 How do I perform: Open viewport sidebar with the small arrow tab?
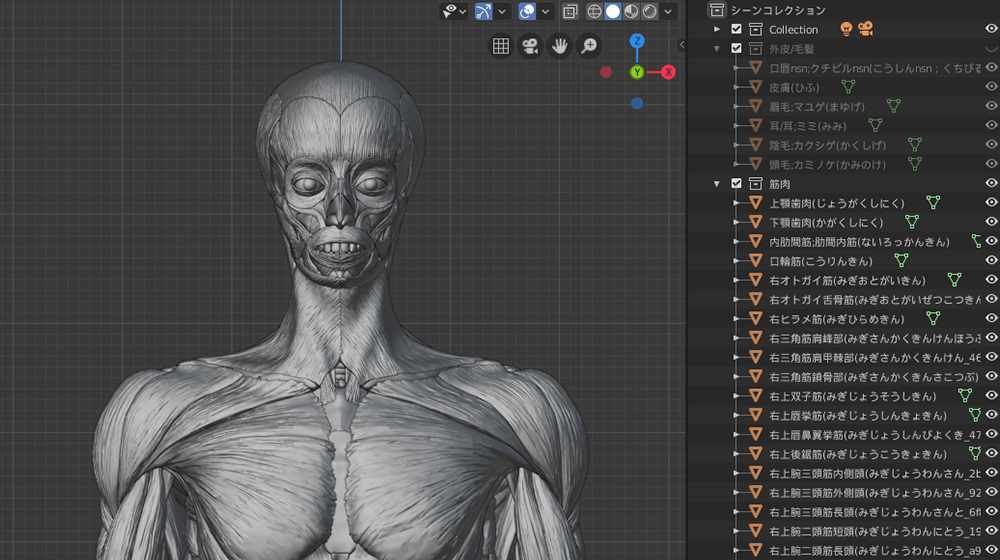682,45
